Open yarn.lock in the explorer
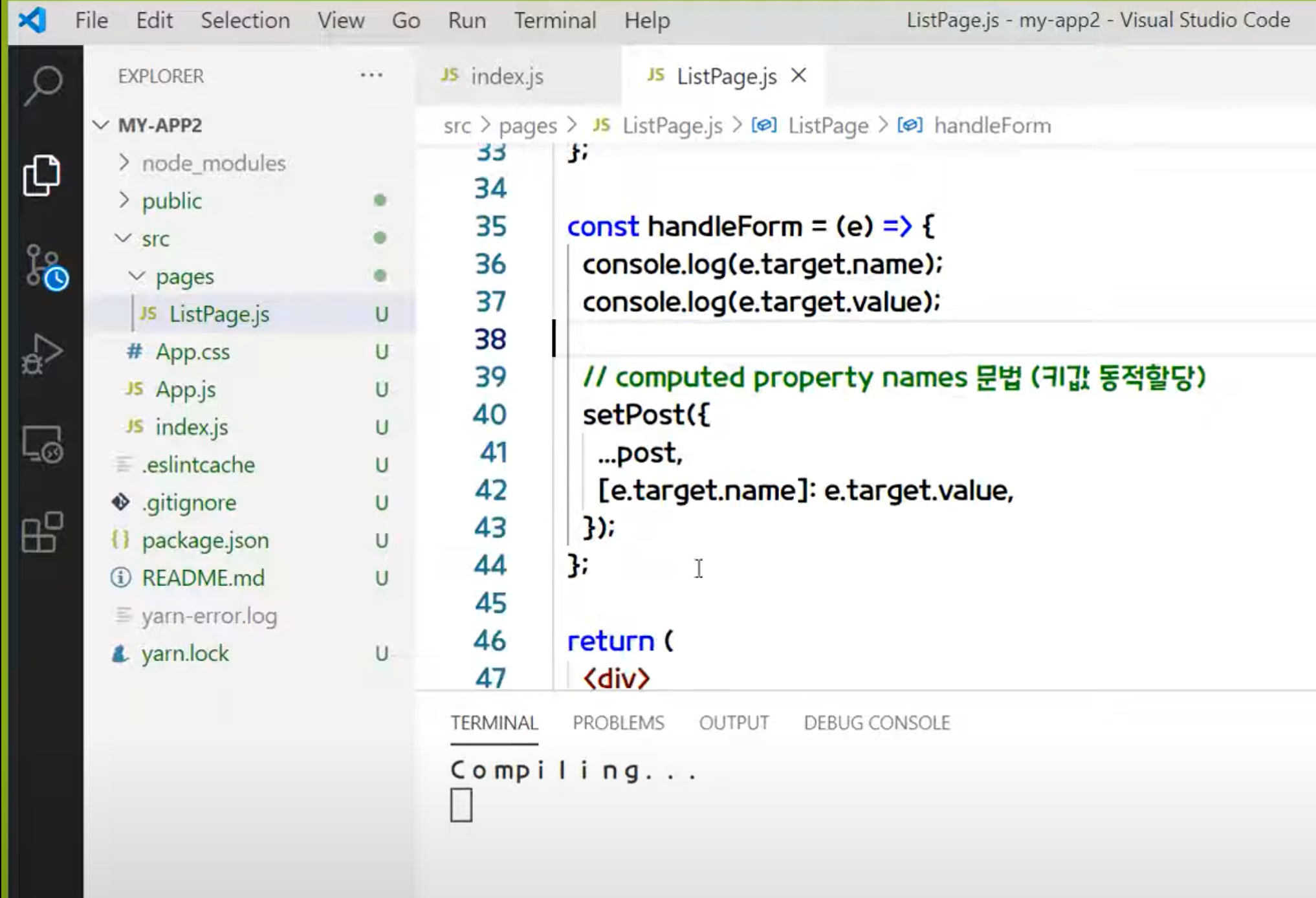This screenshot has height=898, width=1316. [250, 653]
